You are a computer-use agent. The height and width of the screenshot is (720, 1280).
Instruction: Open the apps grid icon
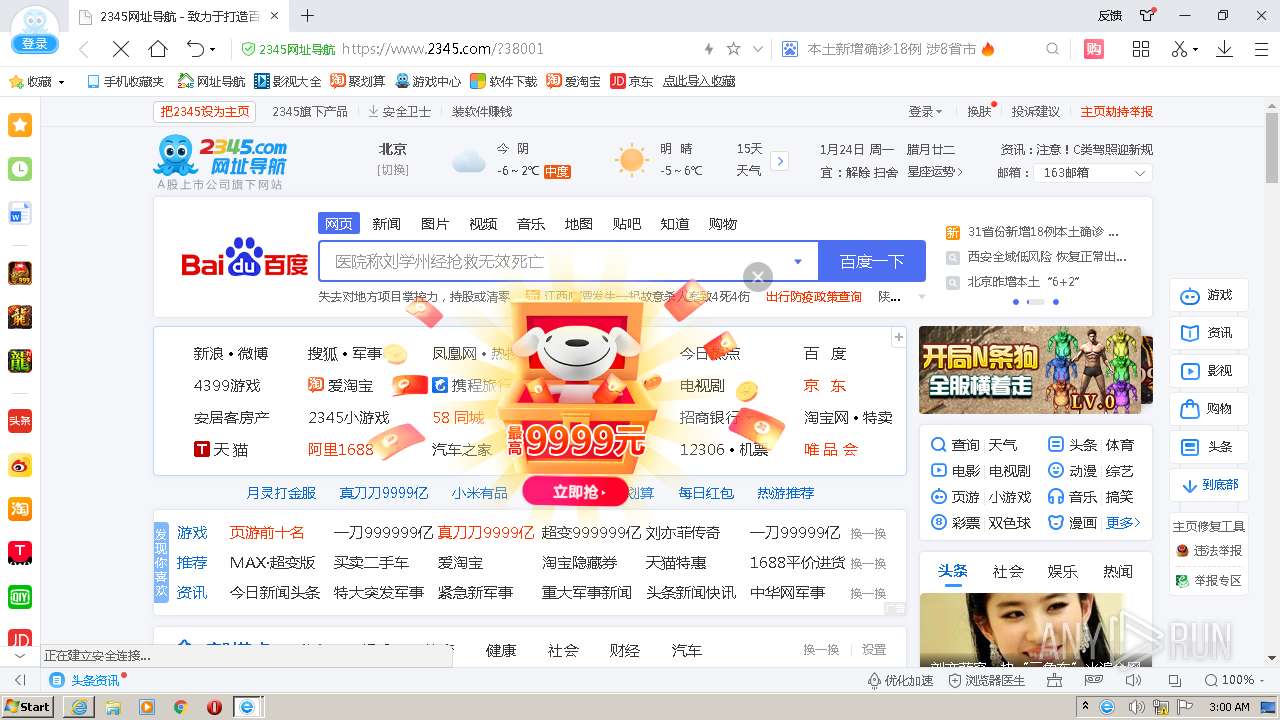coord(1140,49)
